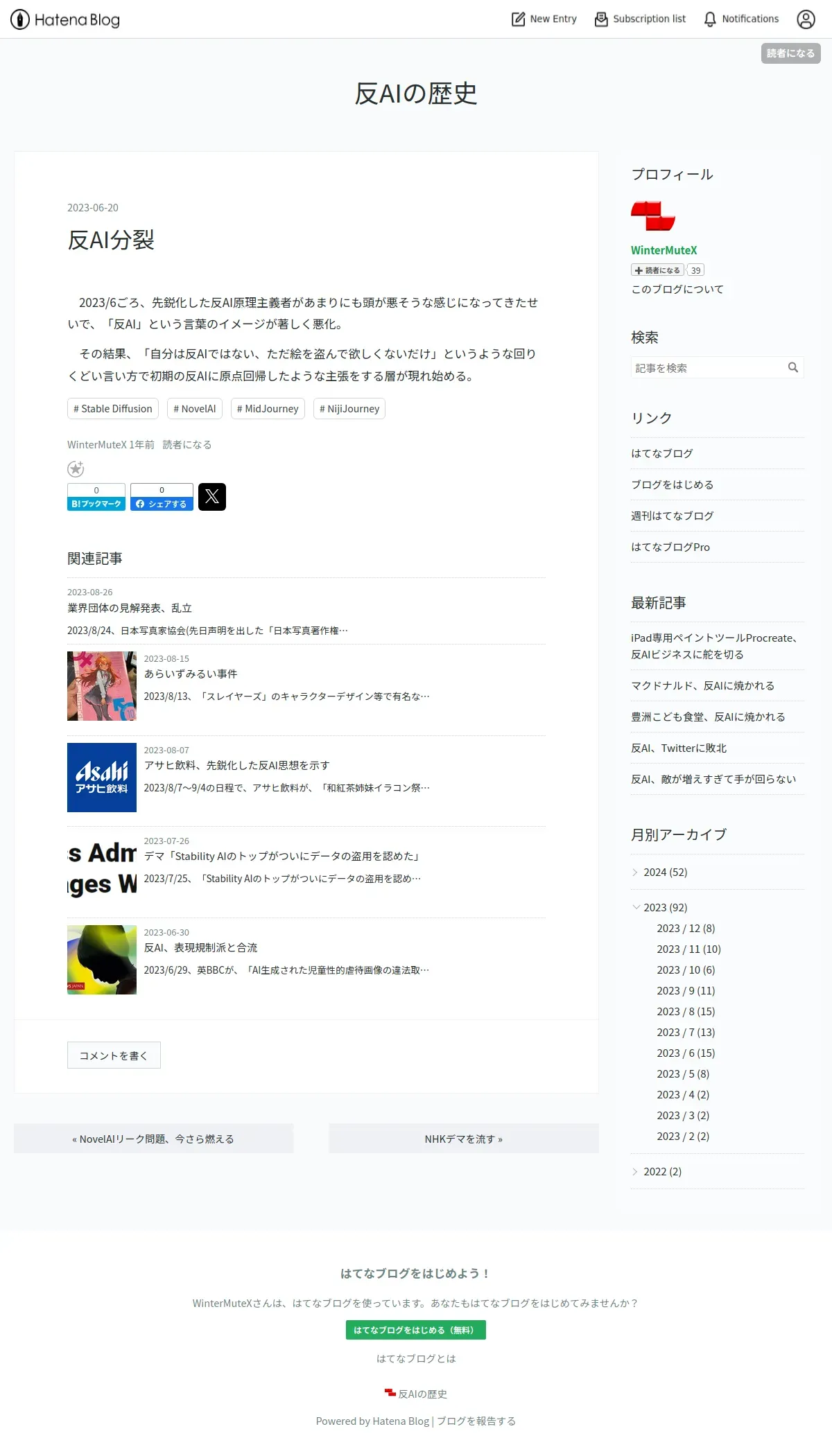Open 週刊はてなブログ link

pyautogui.click(x=673, y=516)
